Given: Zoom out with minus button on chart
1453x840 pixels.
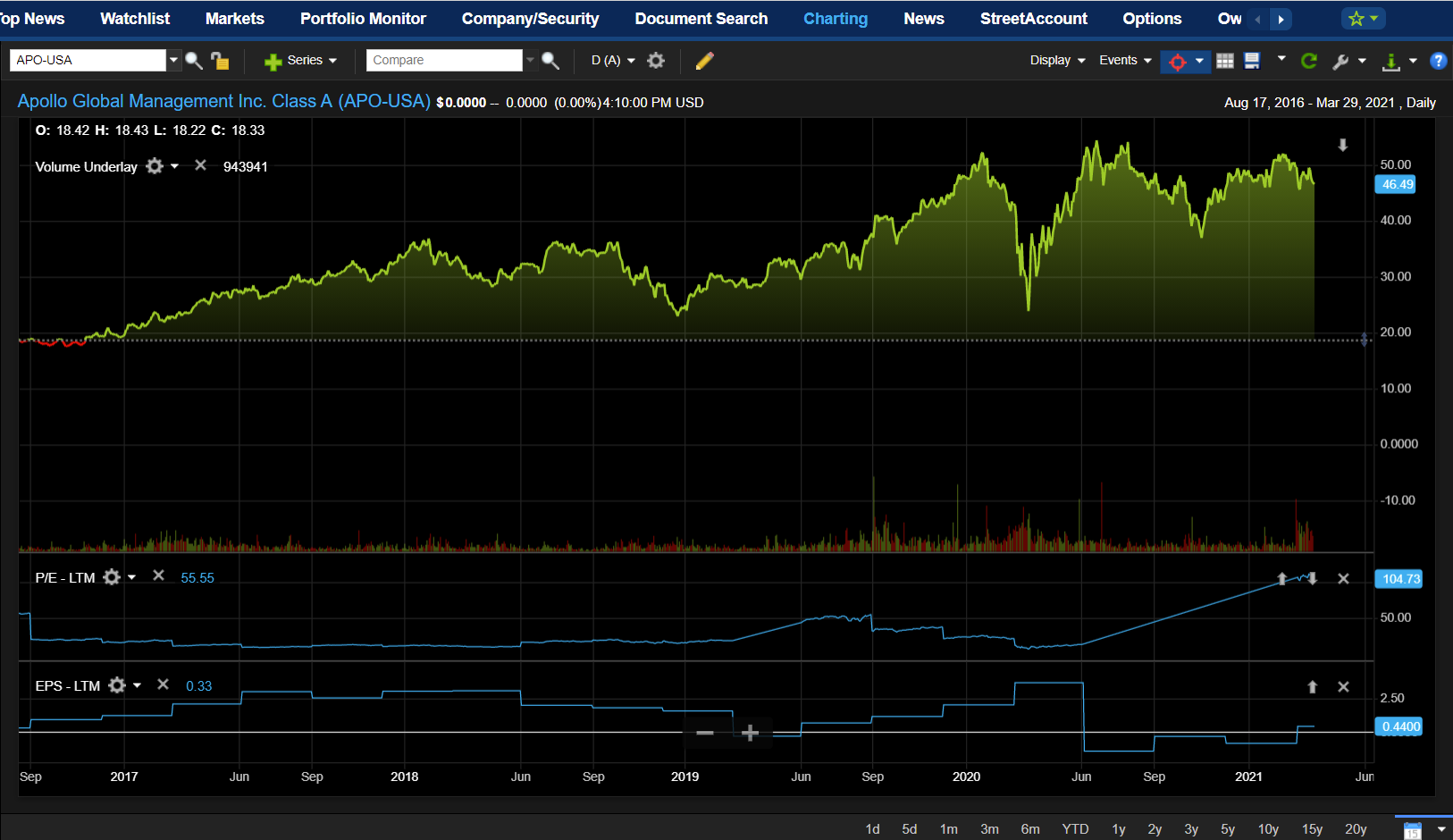Looking at the screenshot, I should pos(705,733).
